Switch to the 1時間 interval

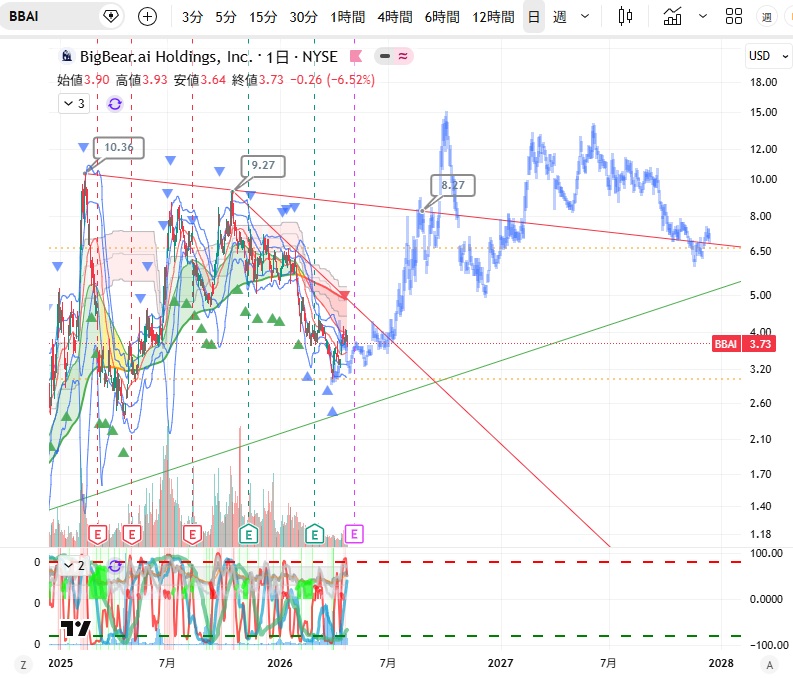347,17
